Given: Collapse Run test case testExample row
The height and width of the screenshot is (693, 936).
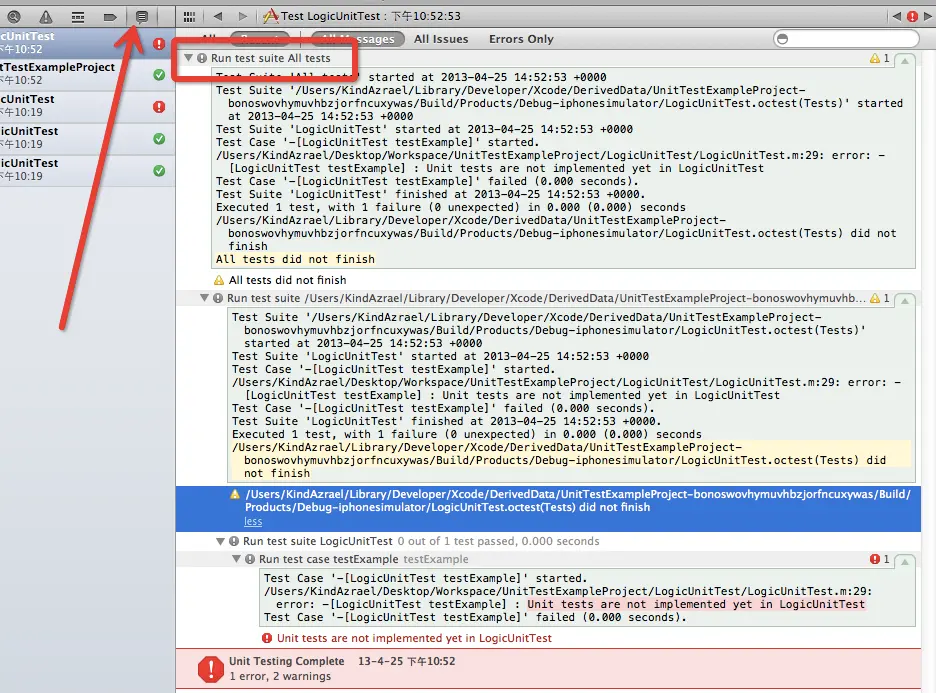Looking at the screenshot, I should [x=237, y=560].
